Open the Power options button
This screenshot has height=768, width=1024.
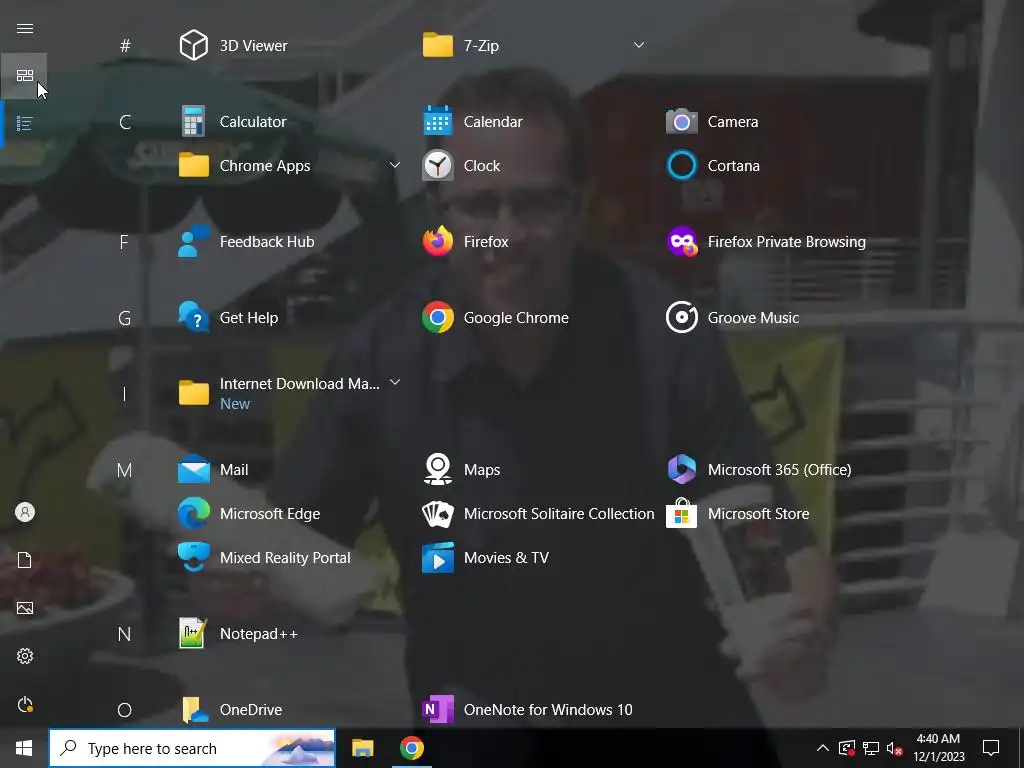pyautogui.click(x=25, y=704)
